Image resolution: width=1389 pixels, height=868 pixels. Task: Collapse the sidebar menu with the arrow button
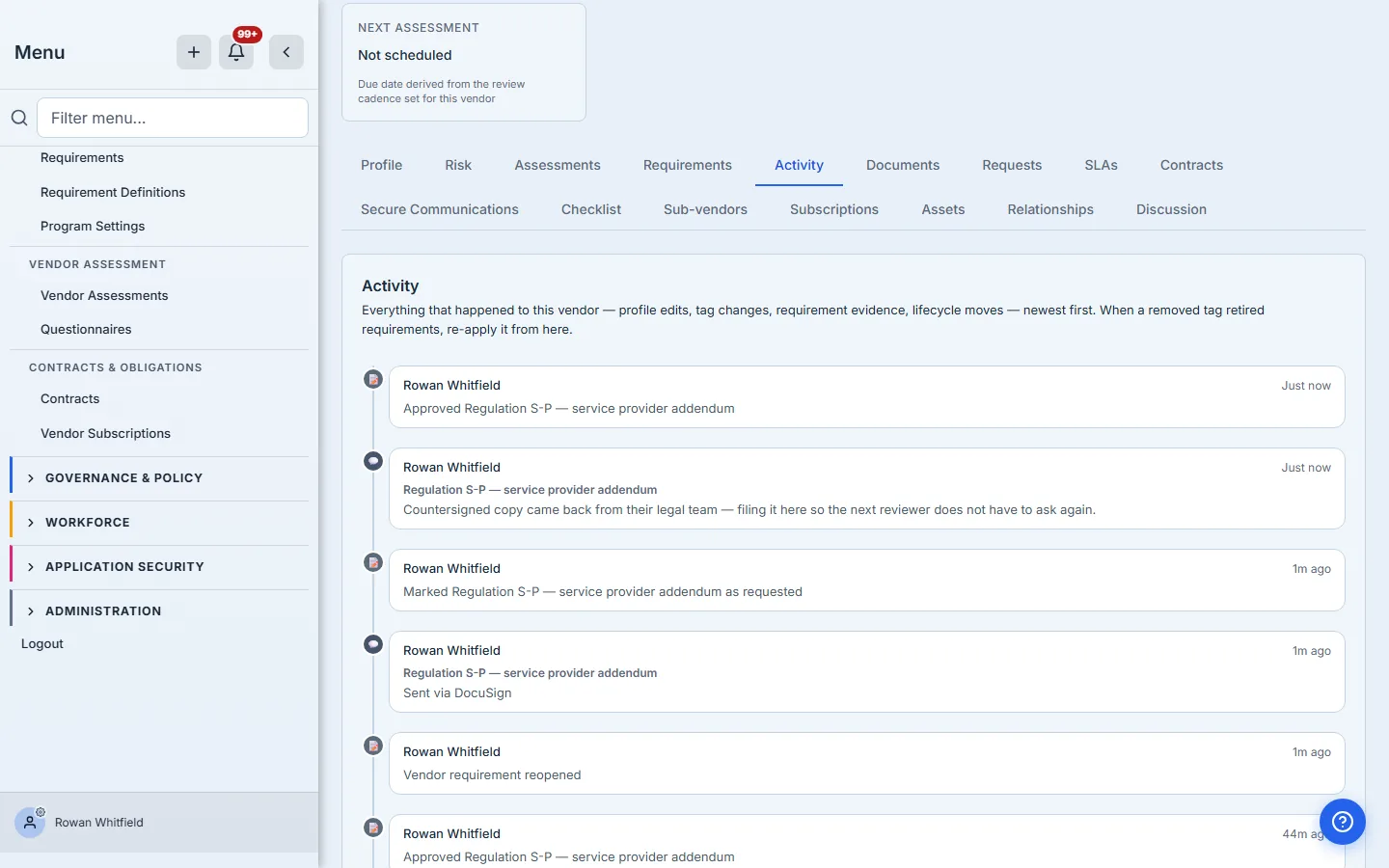[286, 52]
